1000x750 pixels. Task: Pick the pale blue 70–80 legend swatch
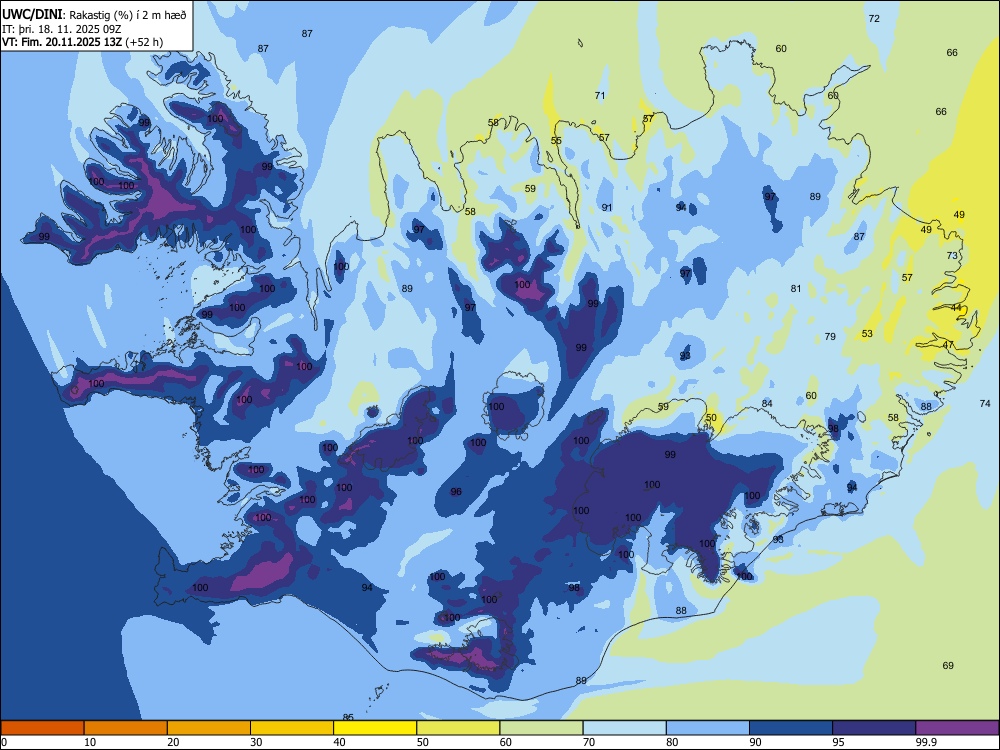[624, 728]
